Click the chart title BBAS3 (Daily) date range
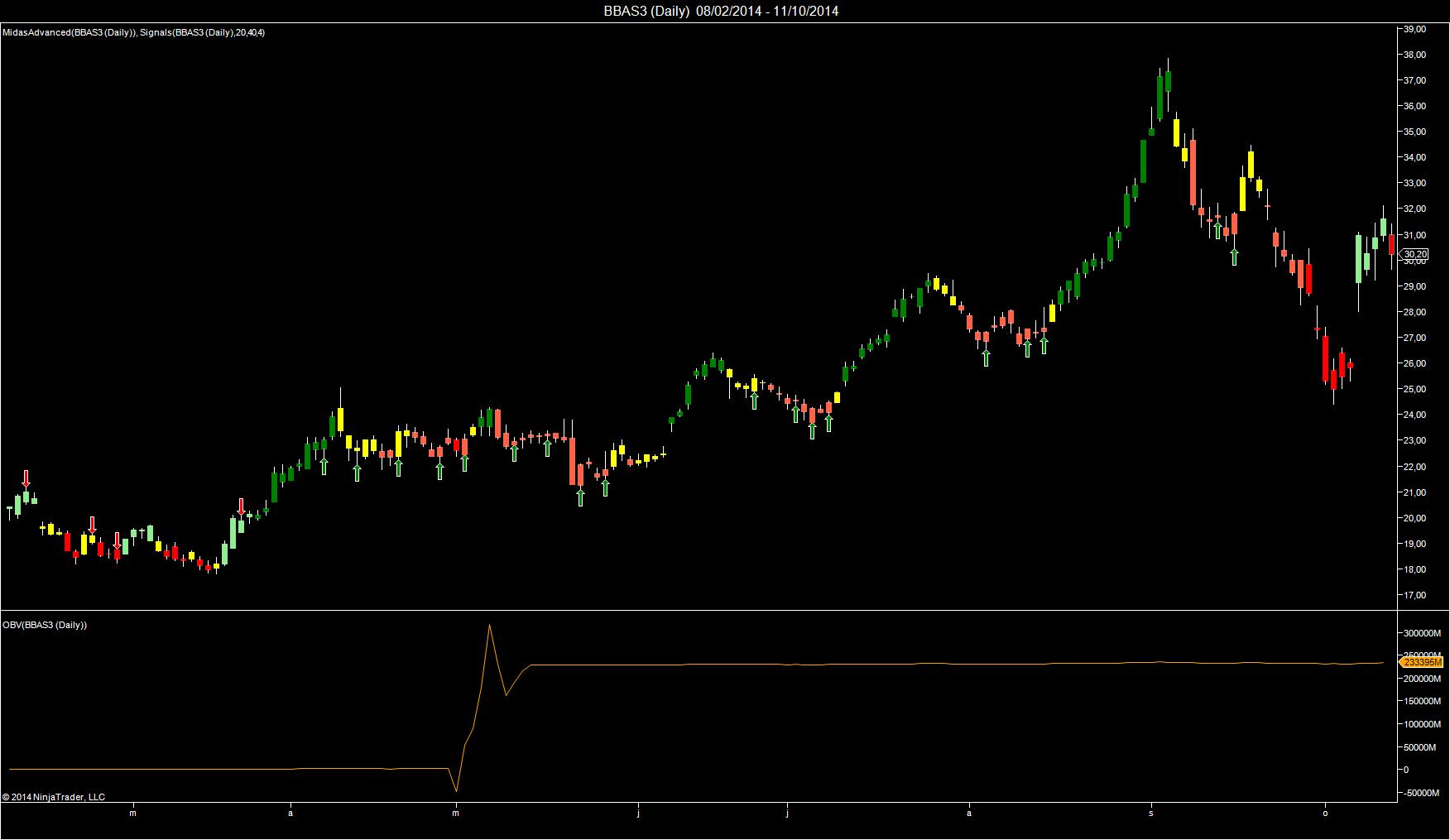 721,11
